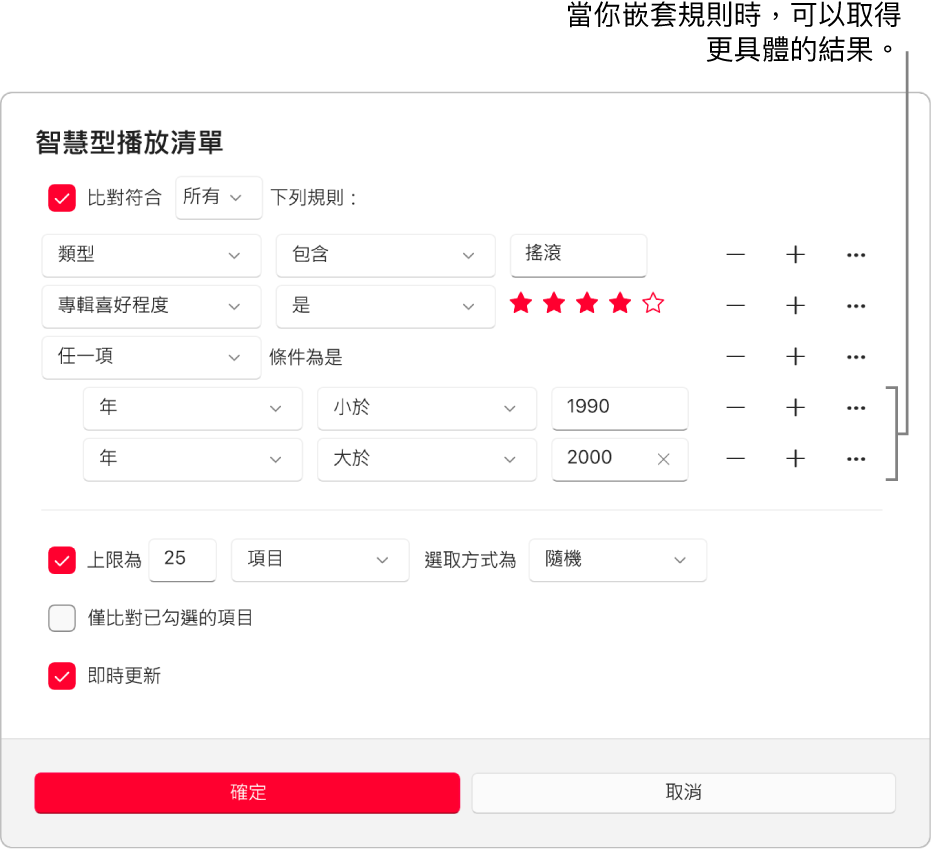Open the 包含 comparison dropdown
934x849 pixels.
[x=385, y=255]
